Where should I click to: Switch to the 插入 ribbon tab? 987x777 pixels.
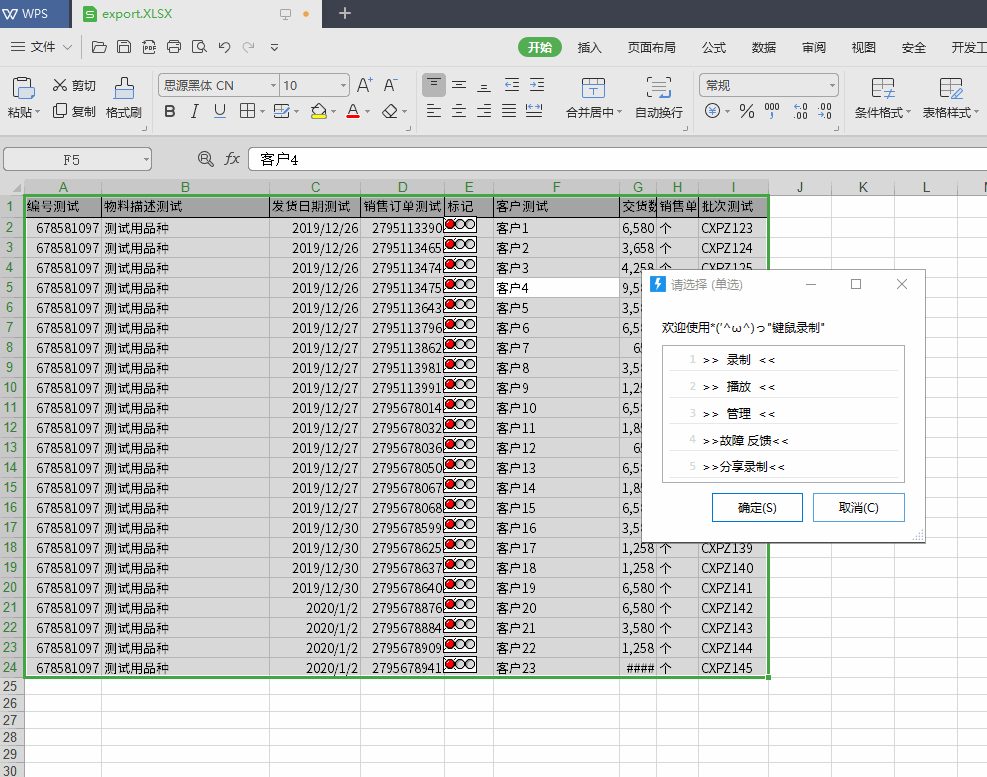pos(589,47)
